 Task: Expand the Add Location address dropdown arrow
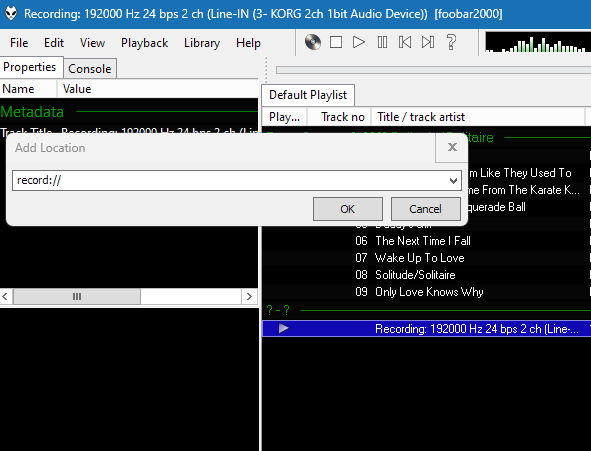(x=453, y=181)
